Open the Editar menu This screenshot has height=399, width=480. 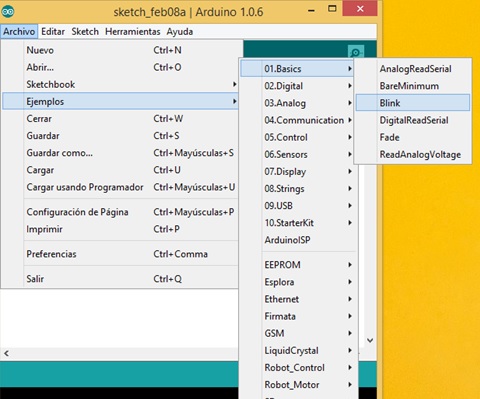[53, 32]
